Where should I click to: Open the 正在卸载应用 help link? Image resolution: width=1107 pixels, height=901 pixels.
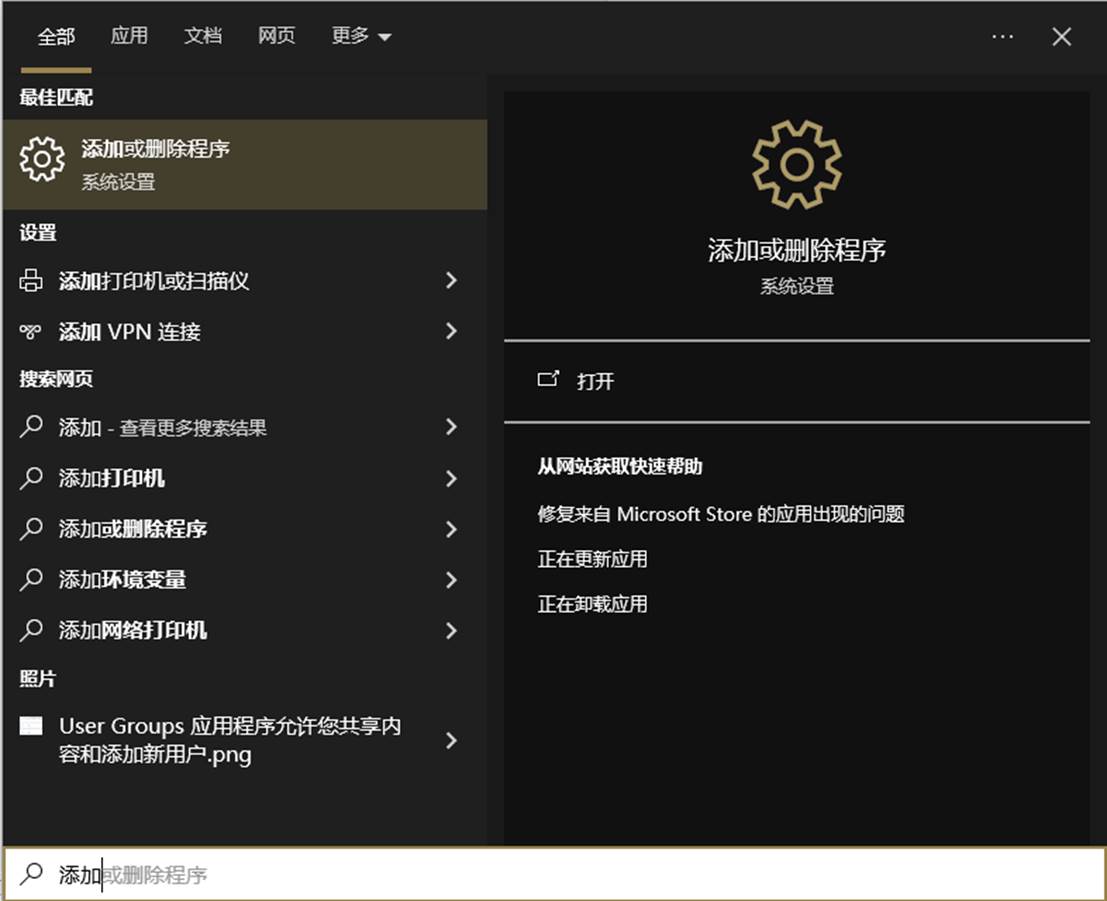(x=592, y=604)
